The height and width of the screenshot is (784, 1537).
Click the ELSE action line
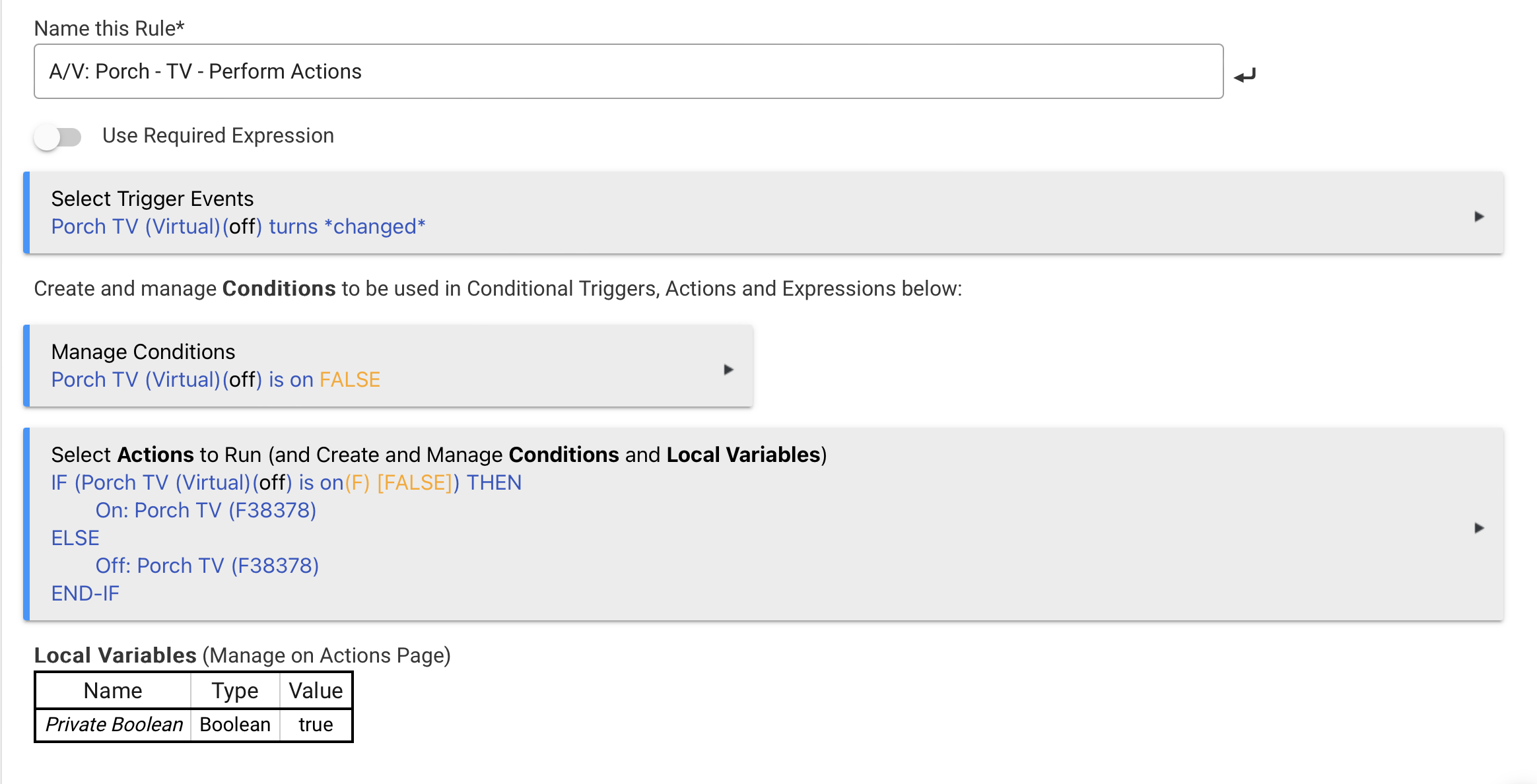(x=75, y=539)
